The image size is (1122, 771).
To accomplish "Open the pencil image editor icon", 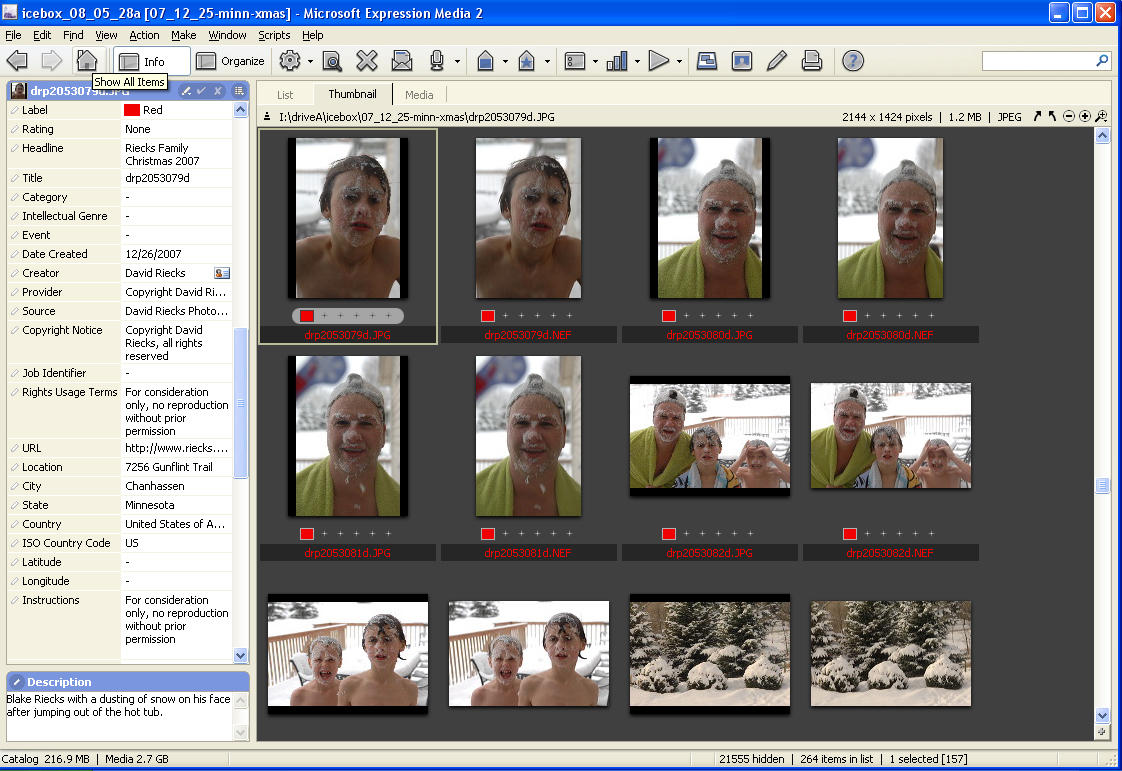I will coord(776,61).
